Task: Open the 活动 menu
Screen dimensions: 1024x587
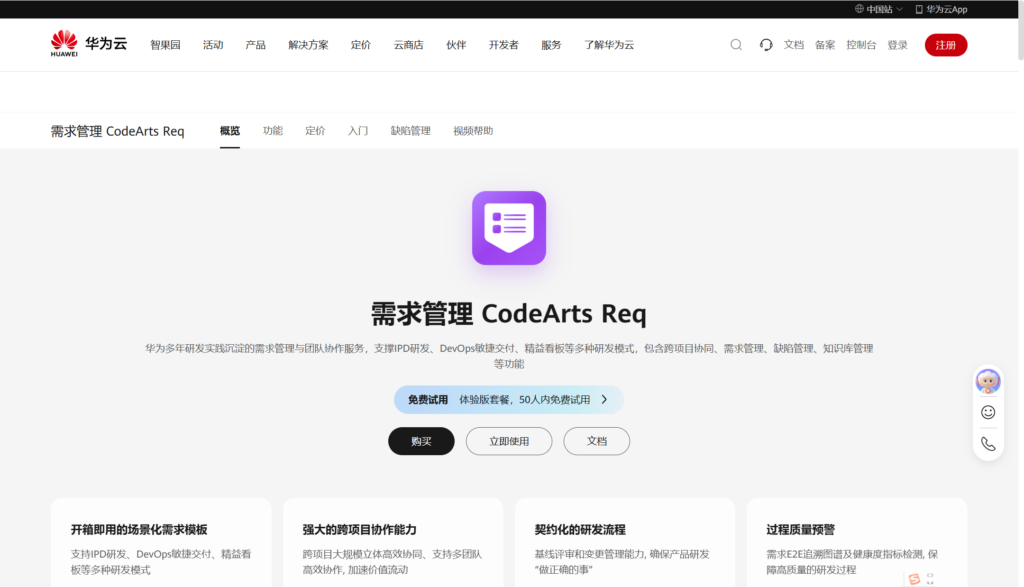Action: pos(213,45)
